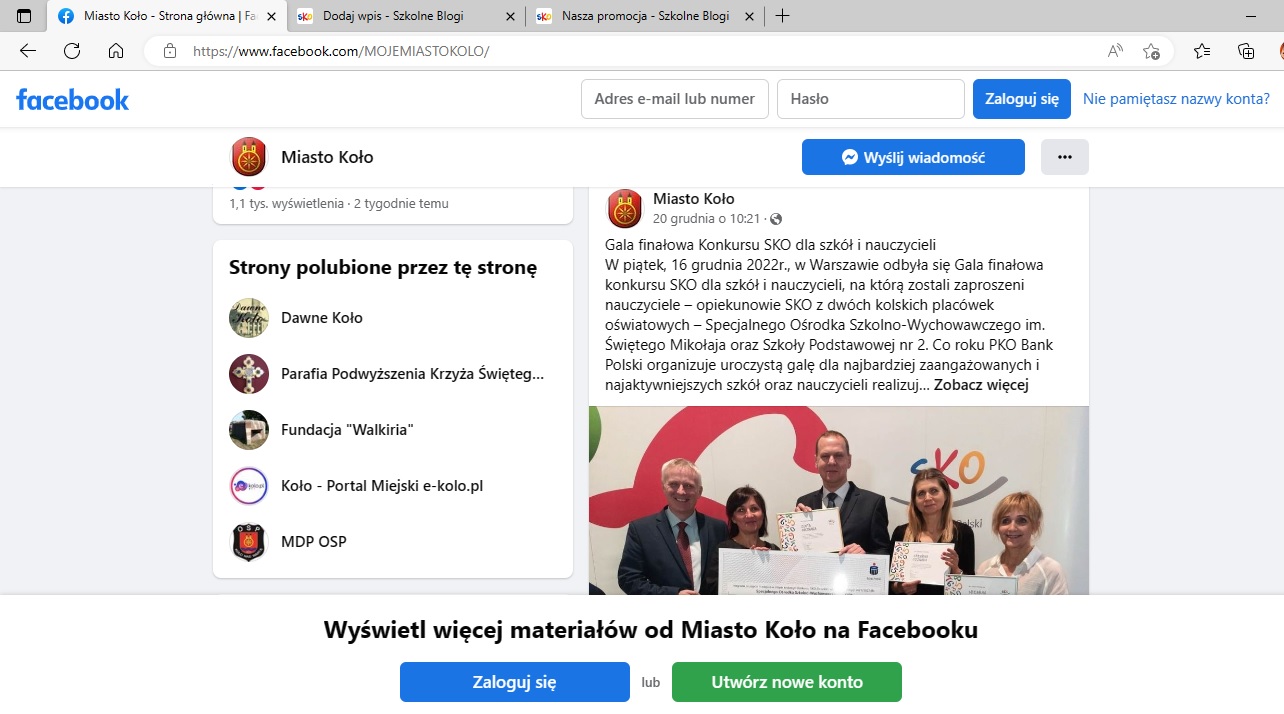This screenshot has height=714, width=1284.
Task: Close the Nasza promocja tab
Action: click(750, 16)
